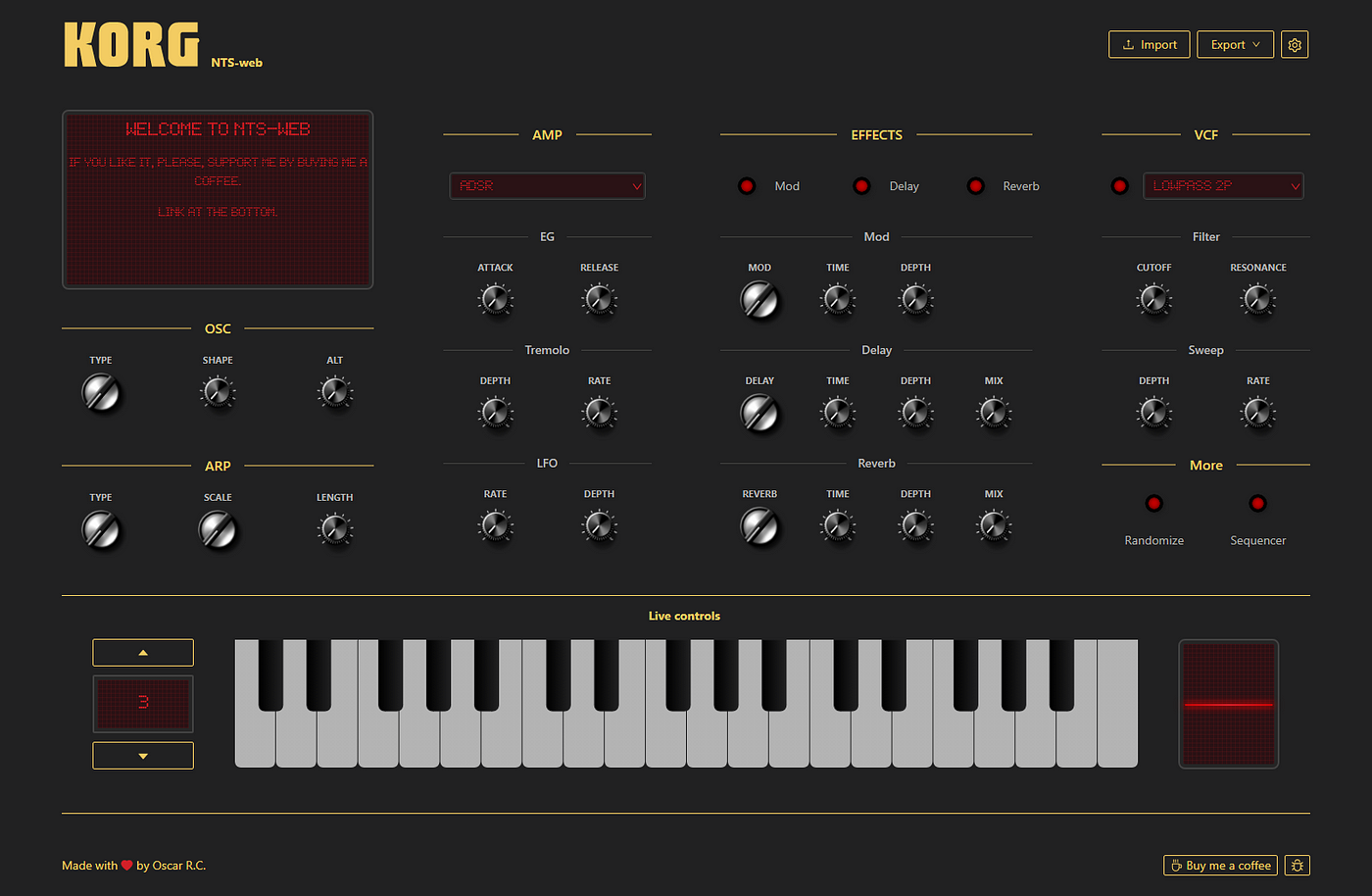Click the Reverb DEPTH knob
The image size is (1372, 896).
(x=916, y=526)
